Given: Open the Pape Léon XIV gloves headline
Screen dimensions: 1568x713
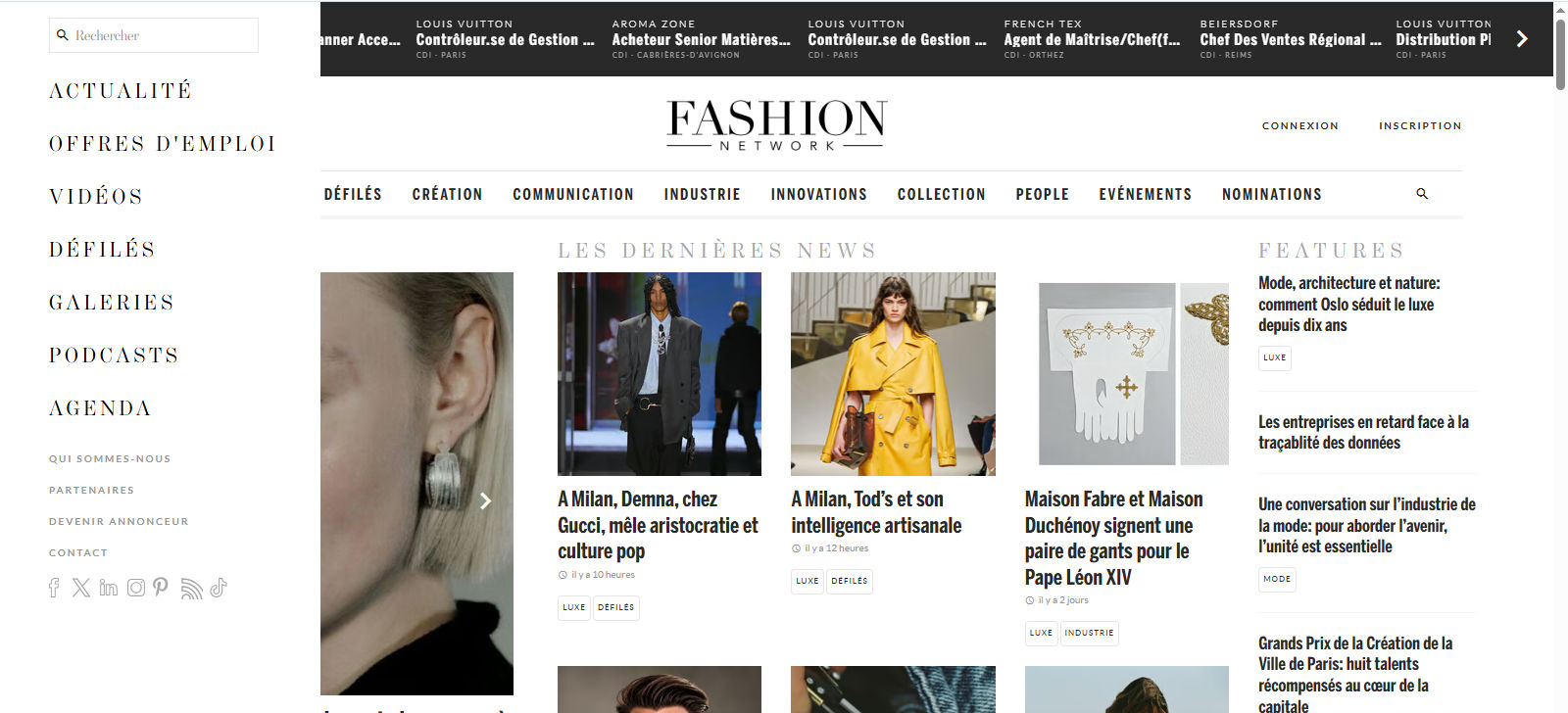Looking at the screenshot, I should 1113,538.
